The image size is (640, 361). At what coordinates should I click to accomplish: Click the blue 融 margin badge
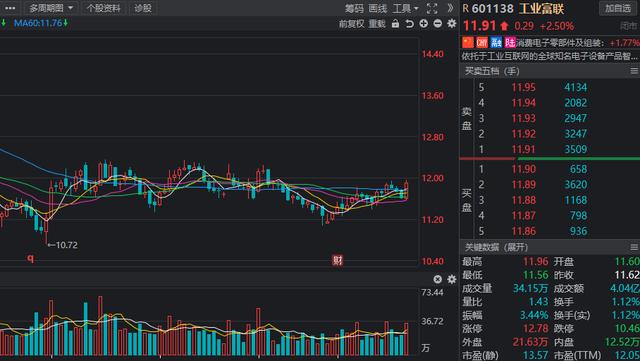click(496, 42)
